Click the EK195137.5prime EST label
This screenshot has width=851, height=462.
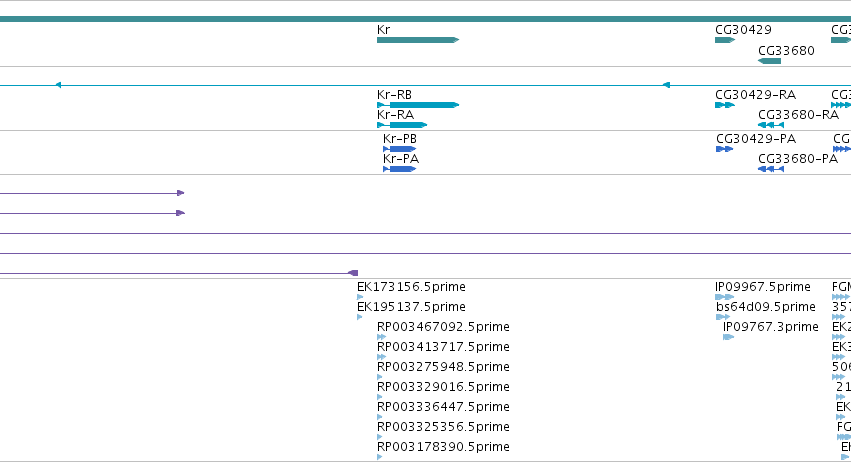411,307
